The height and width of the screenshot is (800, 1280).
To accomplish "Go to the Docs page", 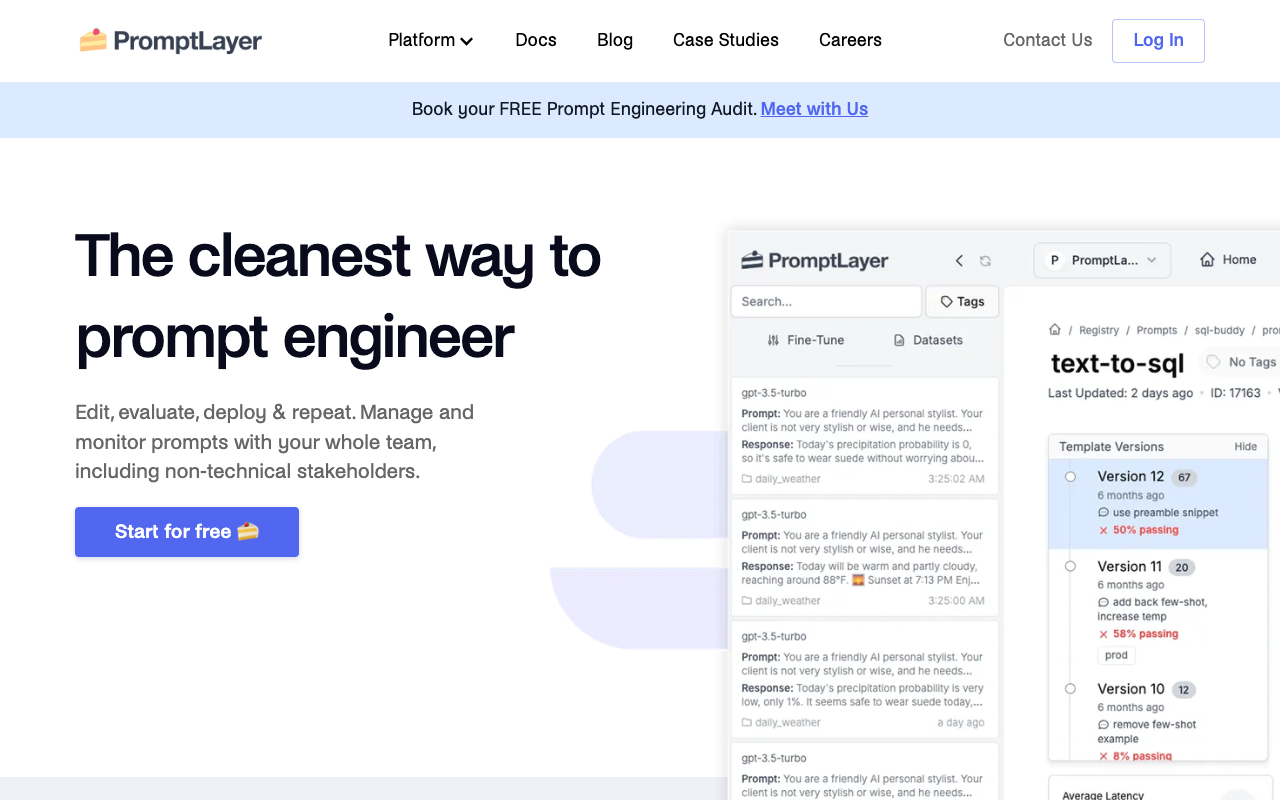I will [x=536, y=40].
